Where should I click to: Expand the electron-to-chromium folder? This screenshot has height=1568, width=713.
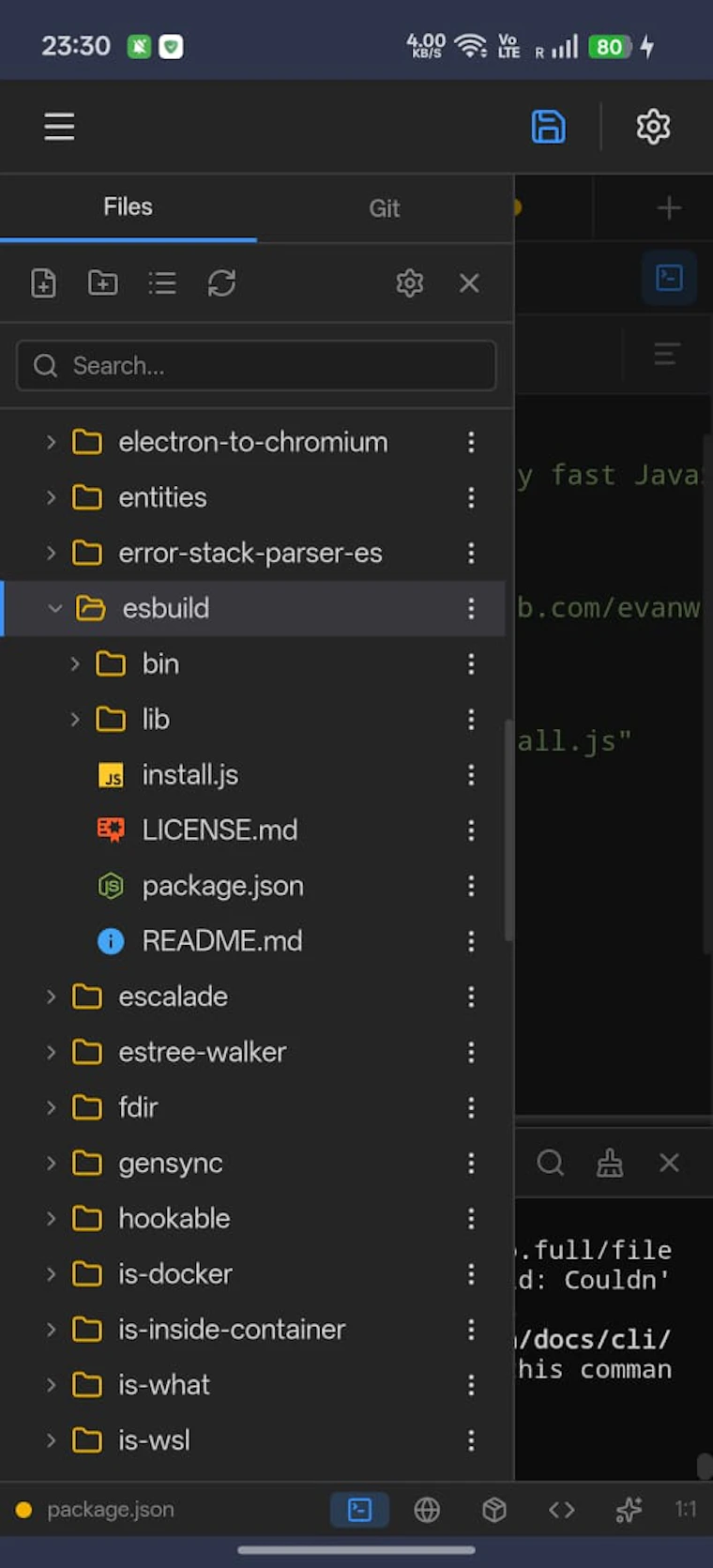(x=51, y=442)
